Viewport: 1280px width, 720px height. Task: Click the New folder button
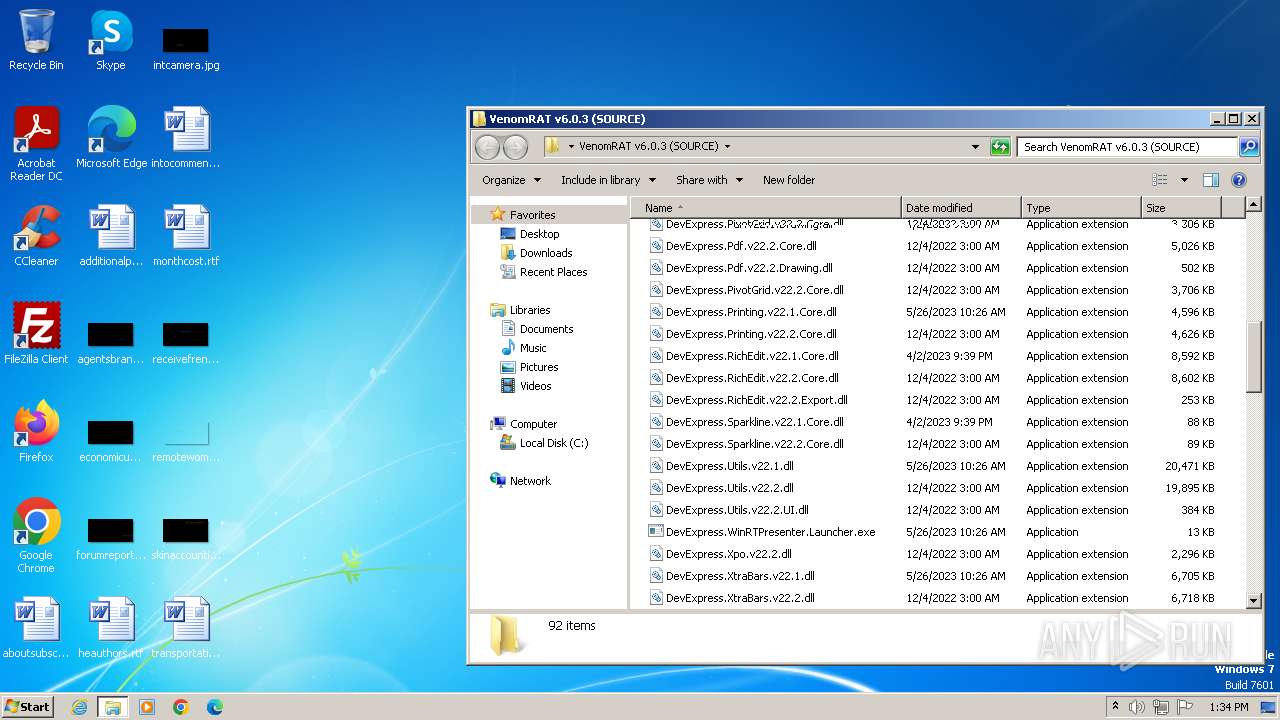789,180
